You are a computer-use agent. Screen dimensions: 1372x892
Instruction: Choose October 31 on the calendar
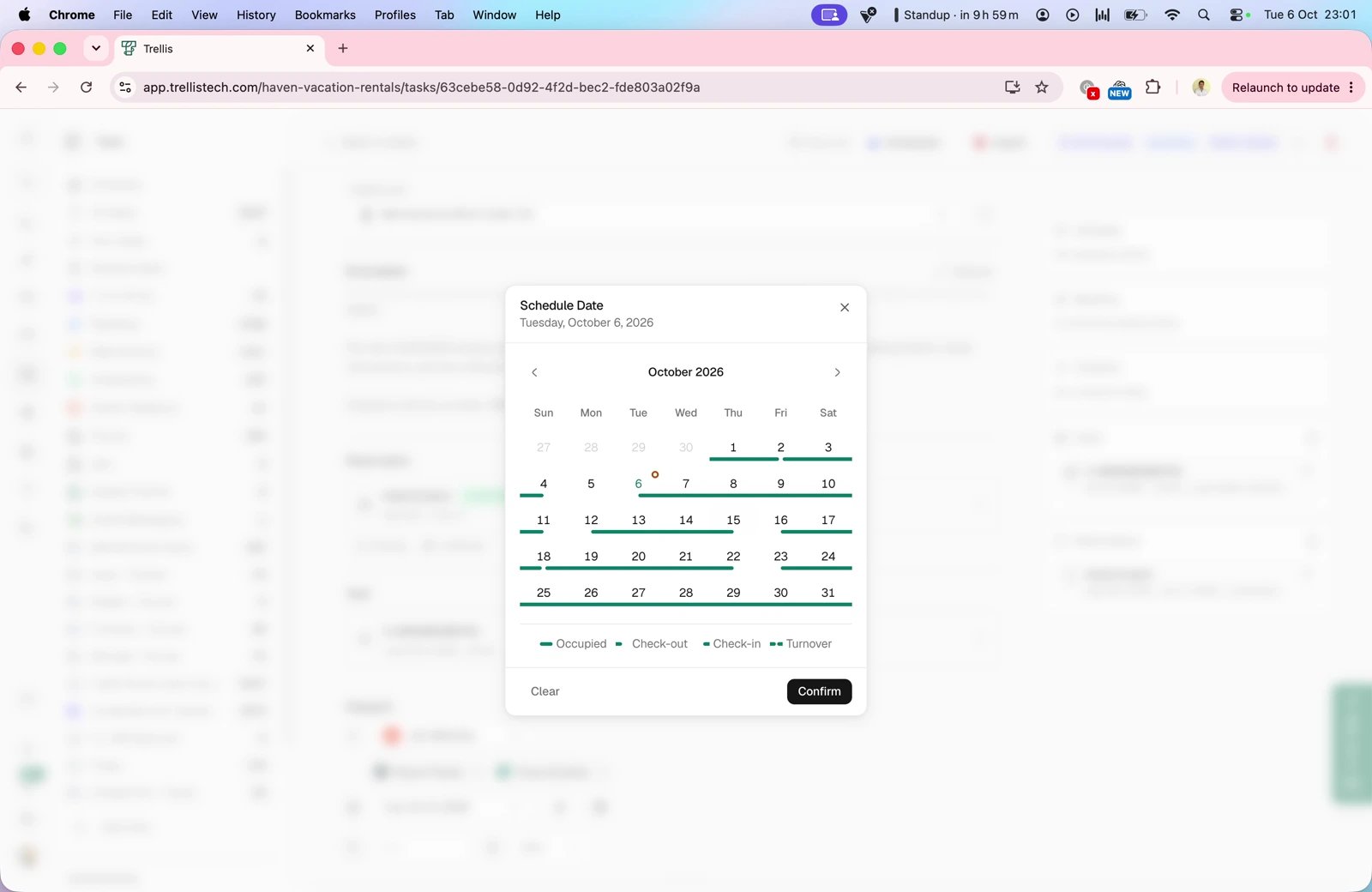point(828,593)
